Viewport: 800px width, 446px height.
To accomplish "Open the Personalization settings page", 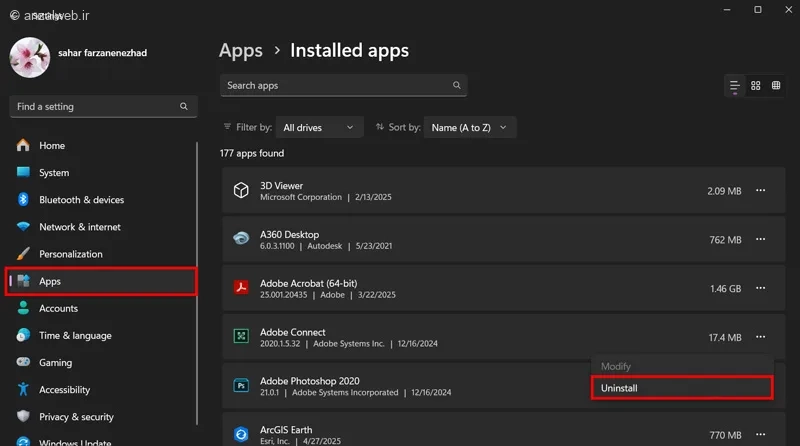I will coord(70,254).
